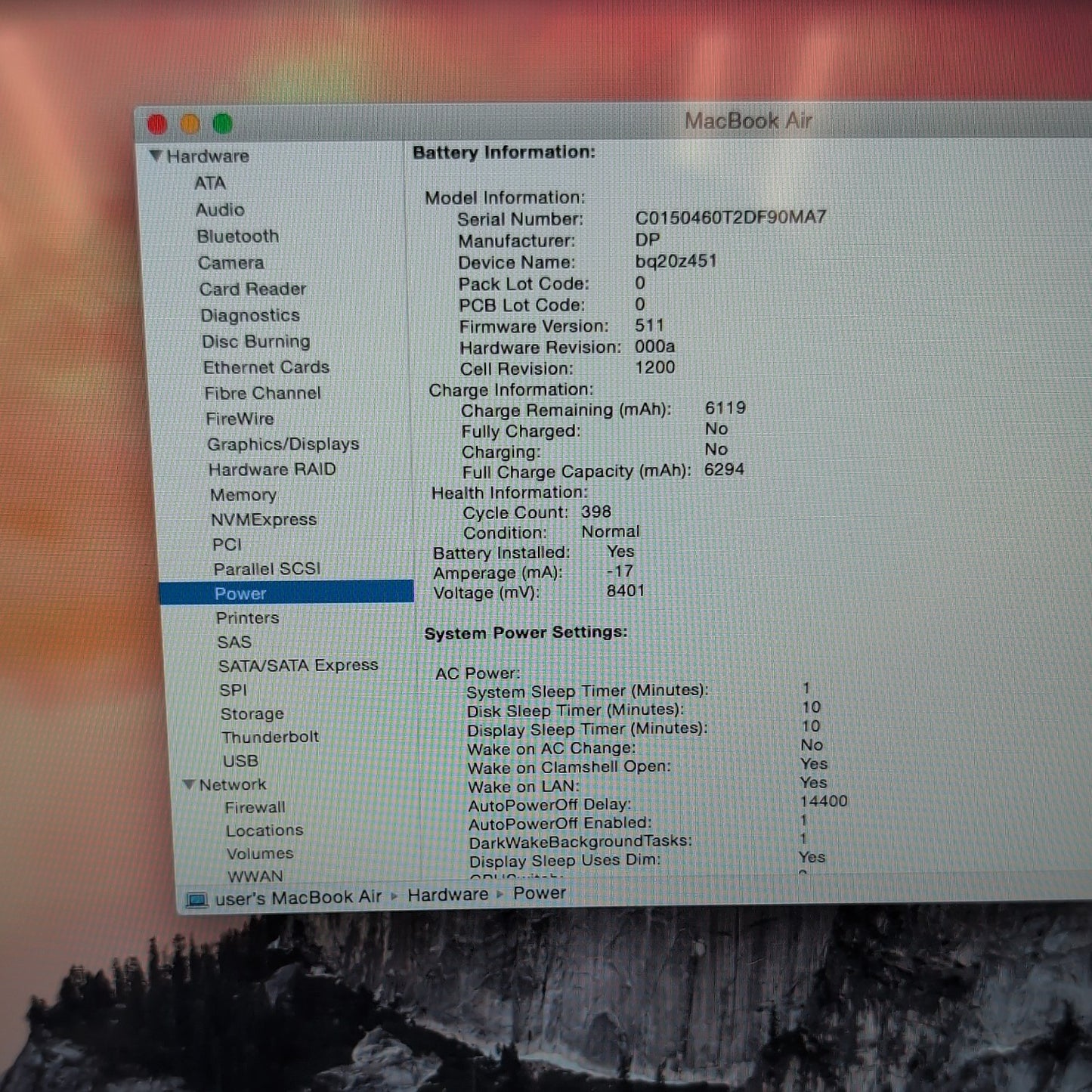Image resolution: width=1092 pixels, height=1092 pixels.
Task: Select the Storage item
Action: (252, 714)
